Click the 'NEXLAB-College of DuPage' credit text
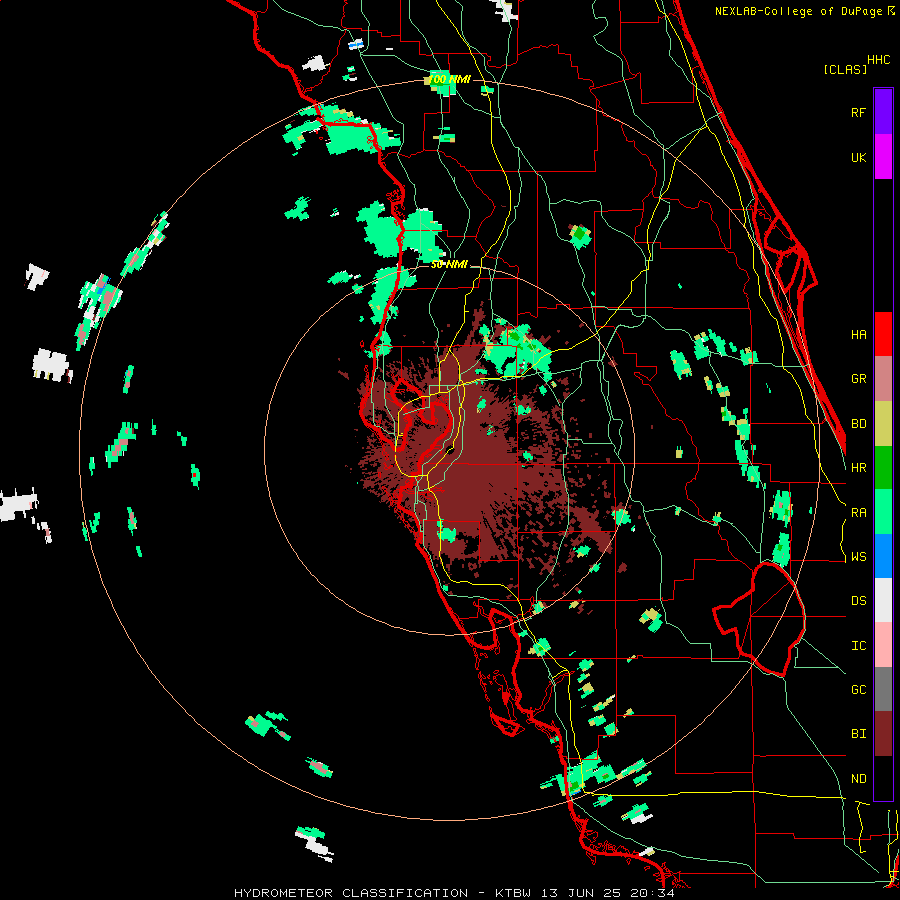 point(798,11)
